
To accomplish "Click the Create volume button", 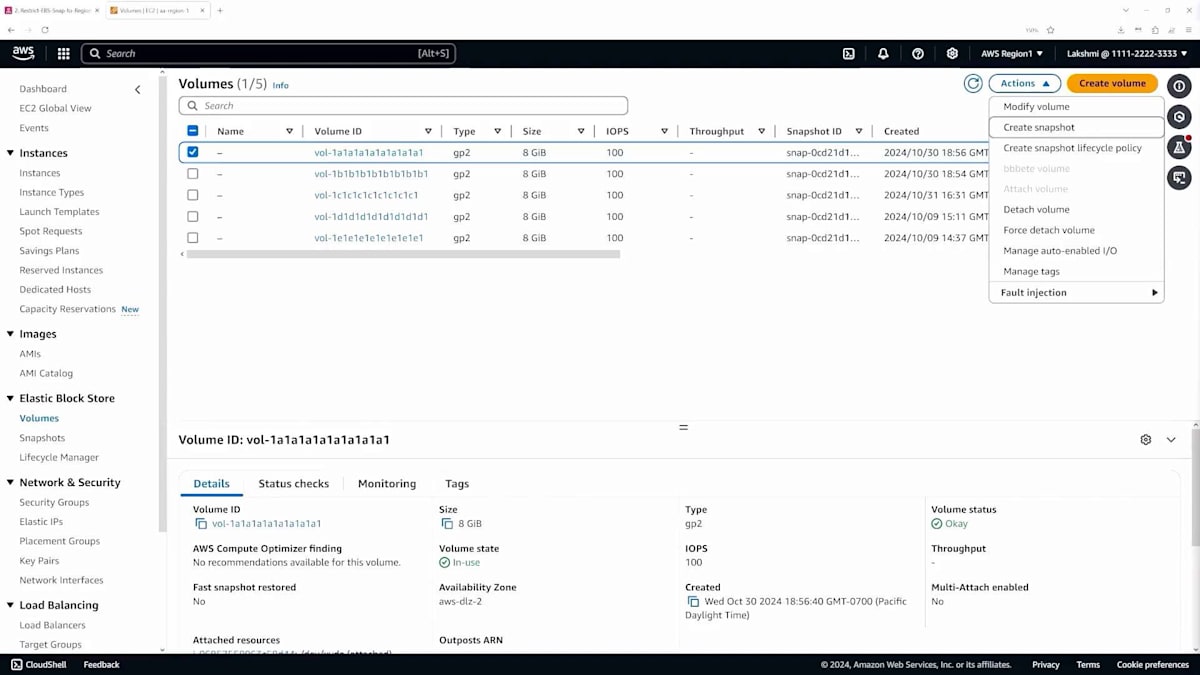I will pos(1112,84).
